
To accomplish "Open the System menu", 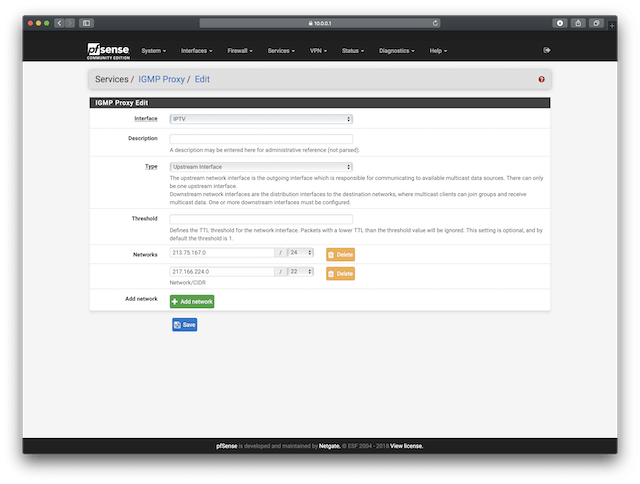I will tap(153, 51).
